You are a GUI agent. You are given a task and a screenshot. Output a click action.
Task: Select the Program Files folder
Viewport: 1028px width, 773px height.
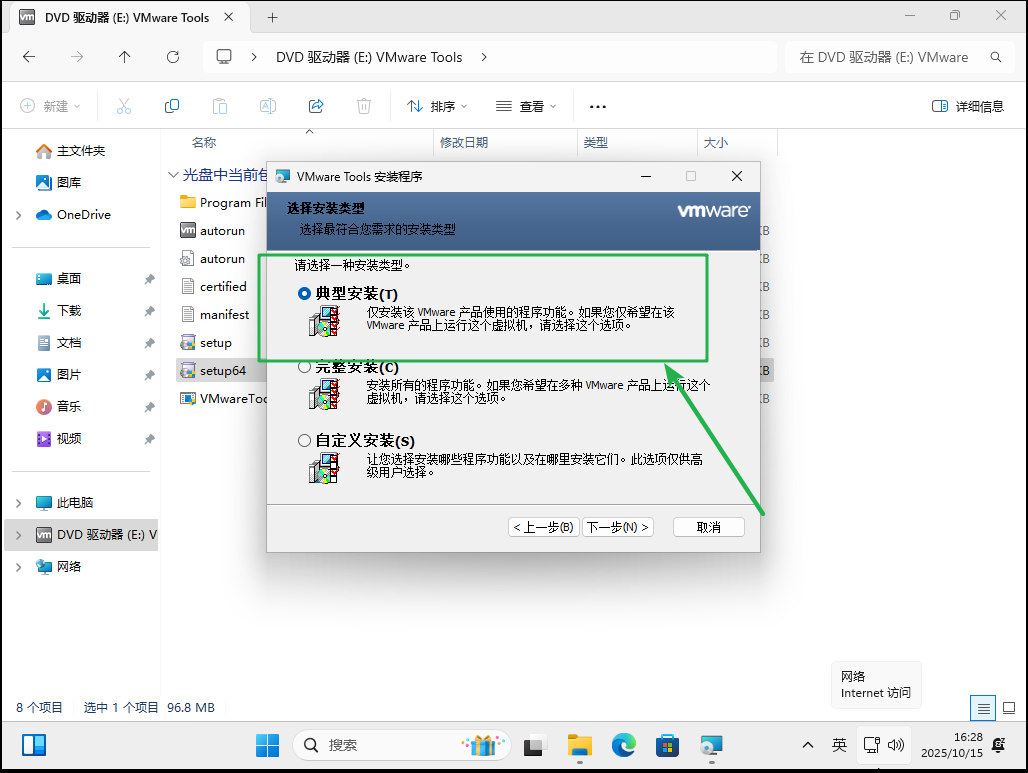click(223, 203)
